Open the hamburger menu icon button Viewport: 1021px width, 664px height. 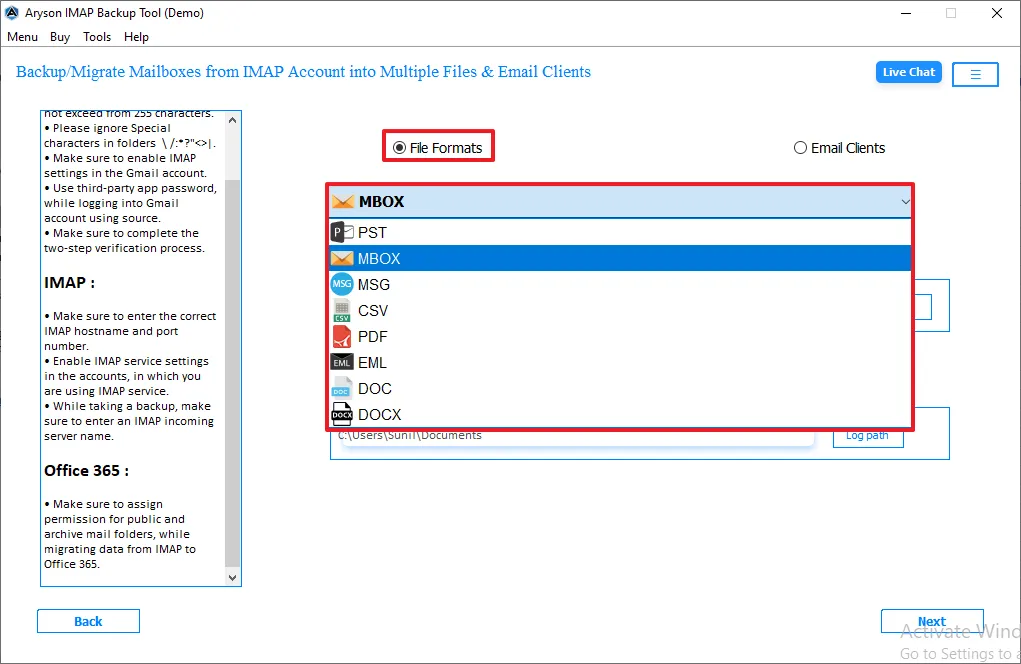click(975, 74)
